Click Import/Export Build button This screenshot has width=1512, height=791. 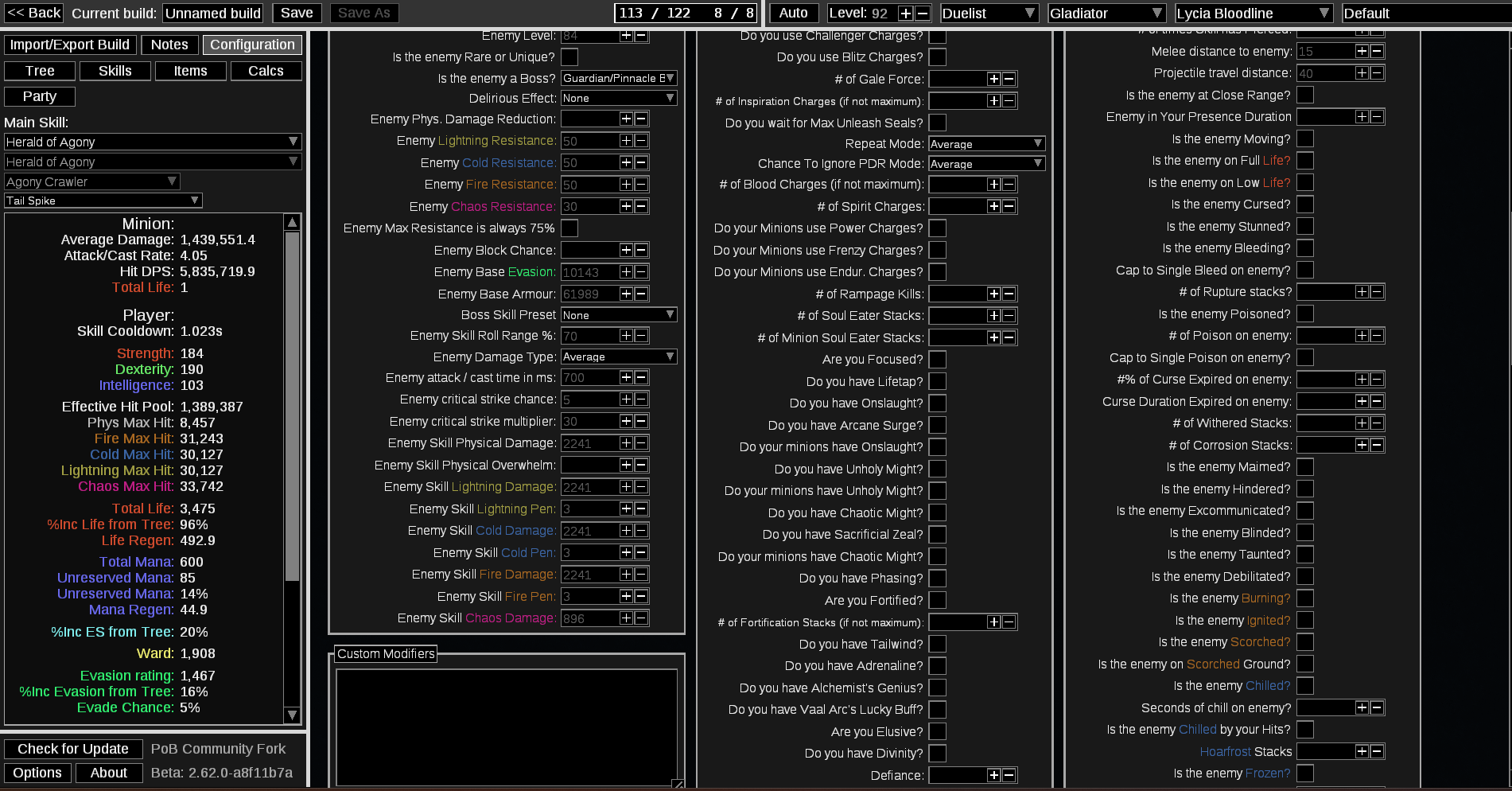[x=70, y=45]
